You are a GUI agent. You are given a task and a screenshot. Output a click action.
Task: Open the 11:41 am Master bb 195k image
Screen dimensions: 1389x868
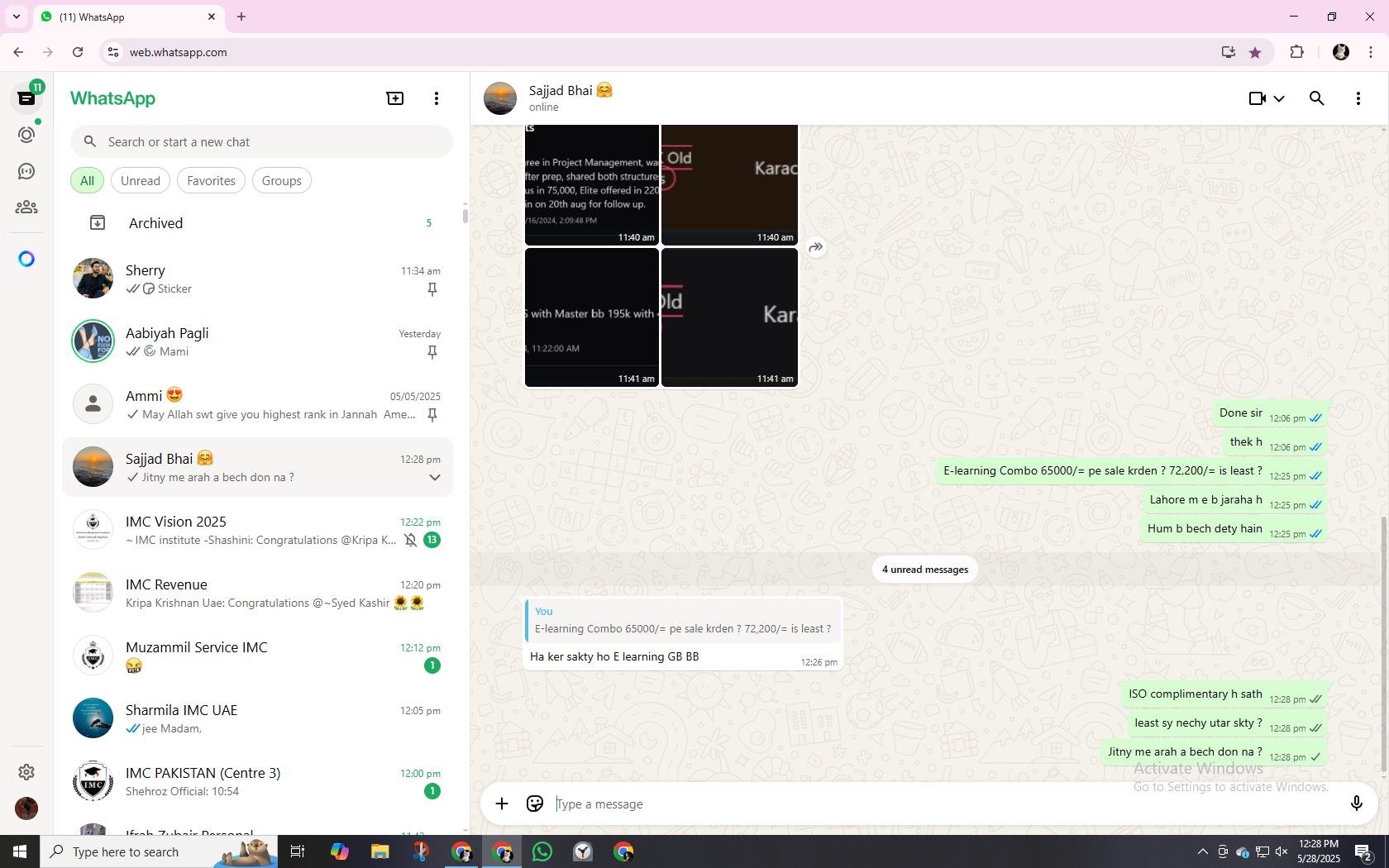[x=592, y=317]
